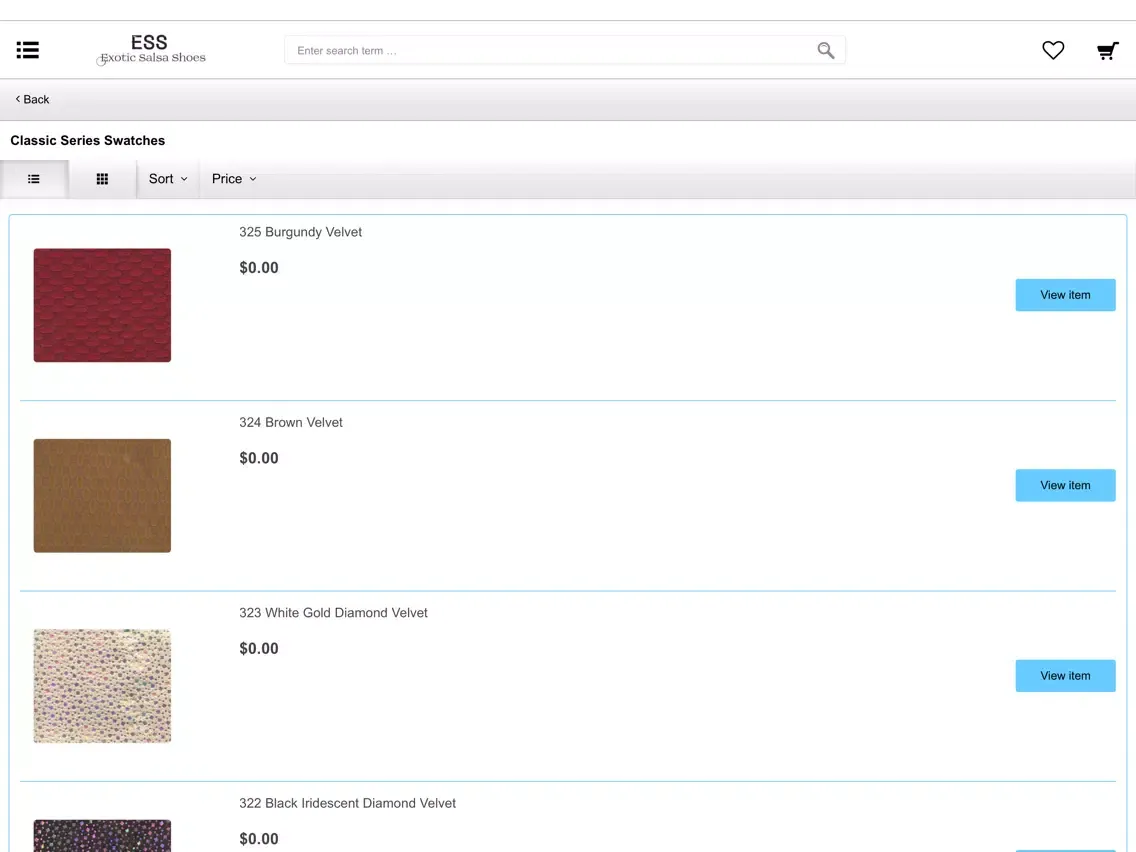Viewport: 1136px width, 852px height.
Task: View item for 323 White Gold Diamond Velvet
Action: coord(1065,676)
